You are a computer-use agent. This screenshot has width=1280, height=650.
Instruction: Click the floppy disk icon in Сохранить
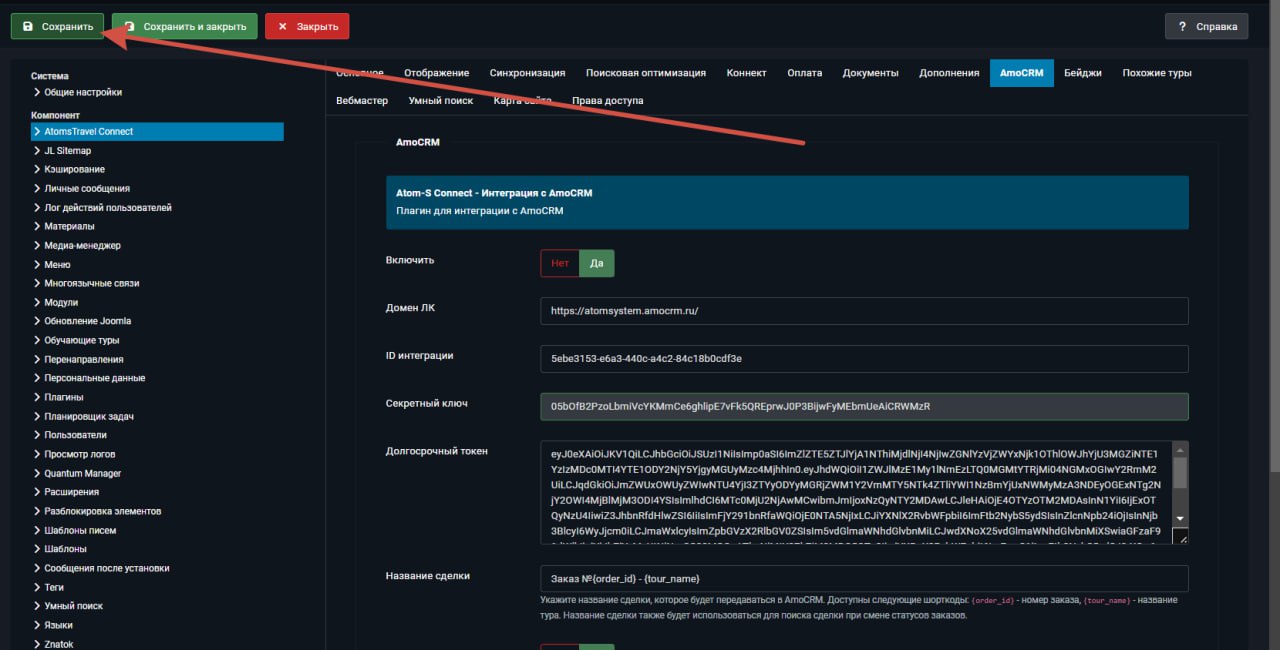pos(28,26)
